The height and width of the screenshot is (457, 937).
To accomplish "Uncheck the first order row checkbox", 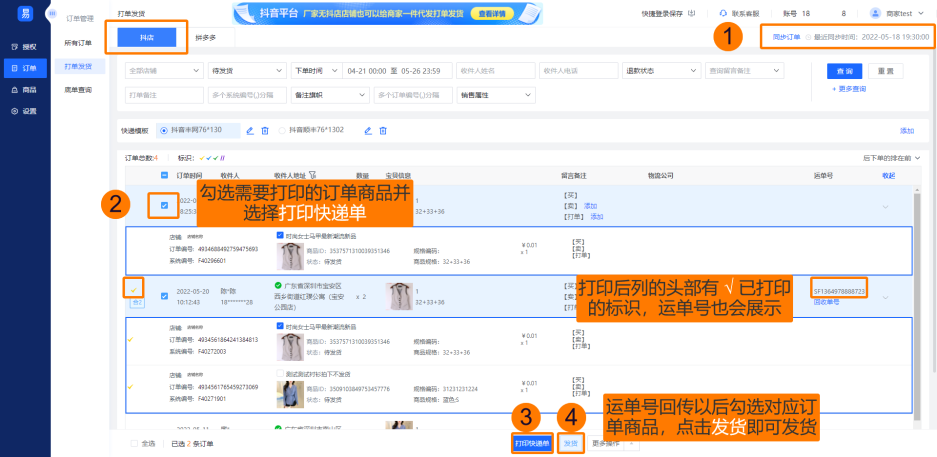I will tap(164, 206).
